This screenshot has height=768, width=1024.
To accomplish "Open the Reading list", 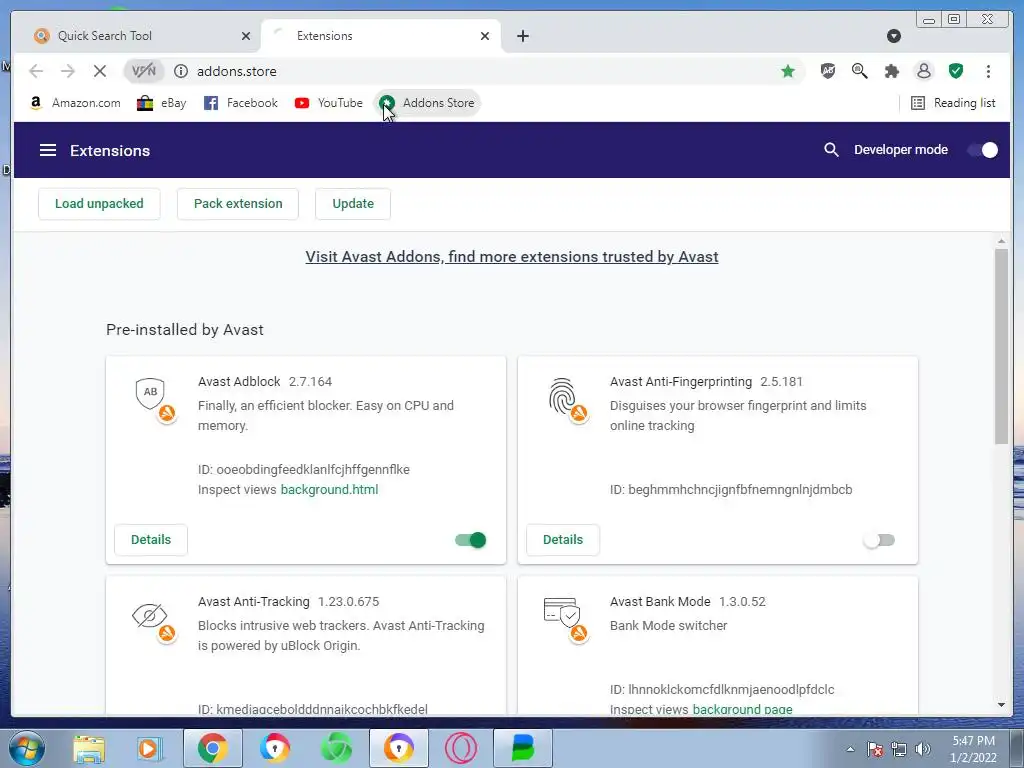I will pyautogui.click(x=953, y=103).
